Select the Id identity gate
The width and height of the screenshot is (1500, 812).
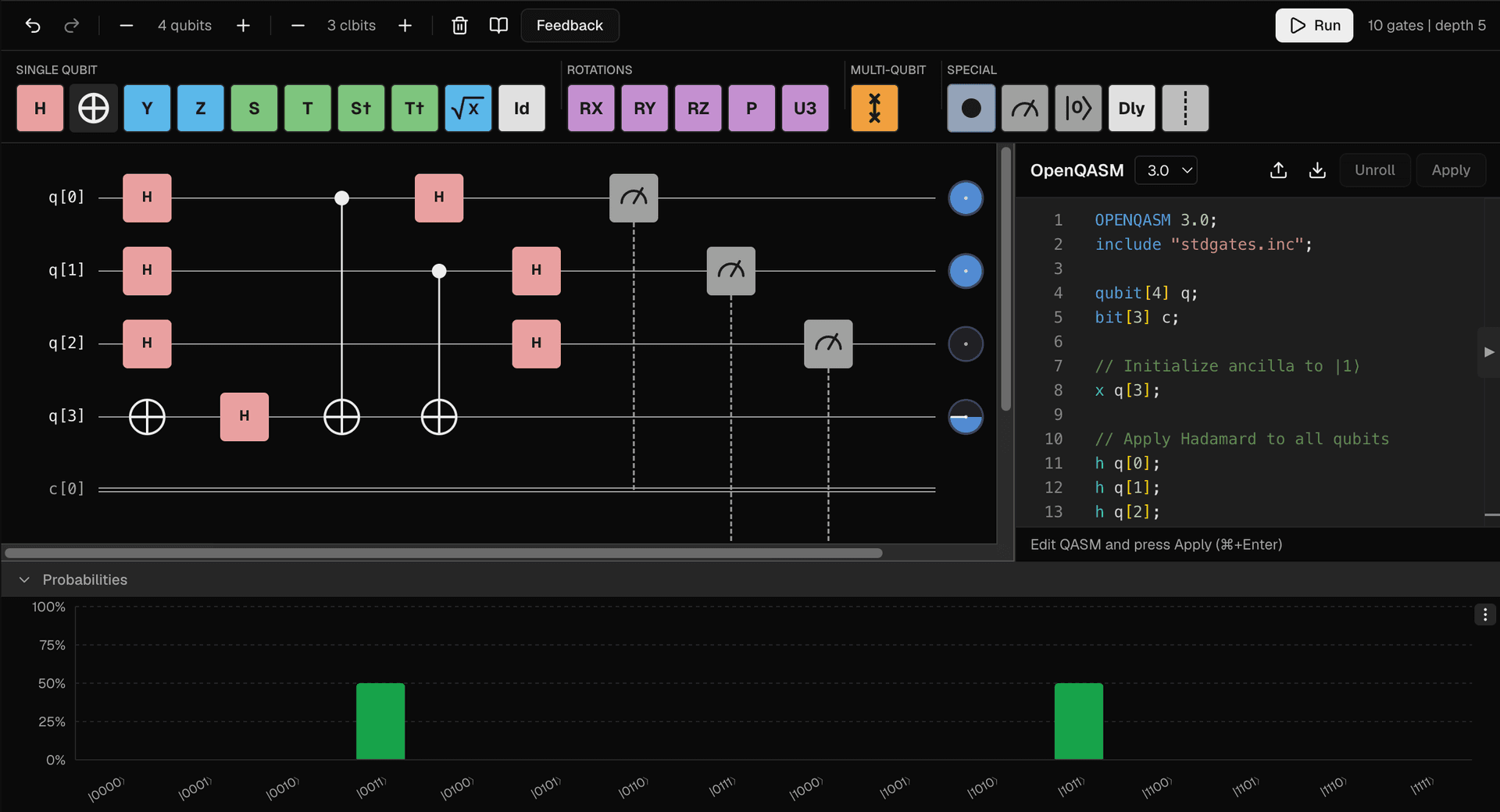tap(522, 109)
